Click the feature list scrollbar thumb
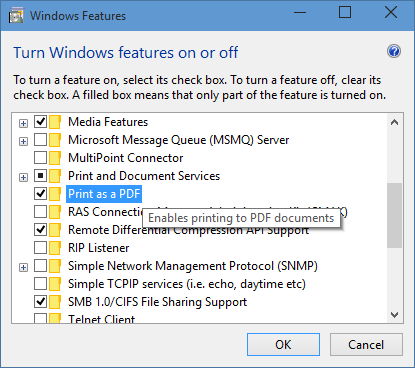The height and width of the screenshot is (368, 415). 394,215
